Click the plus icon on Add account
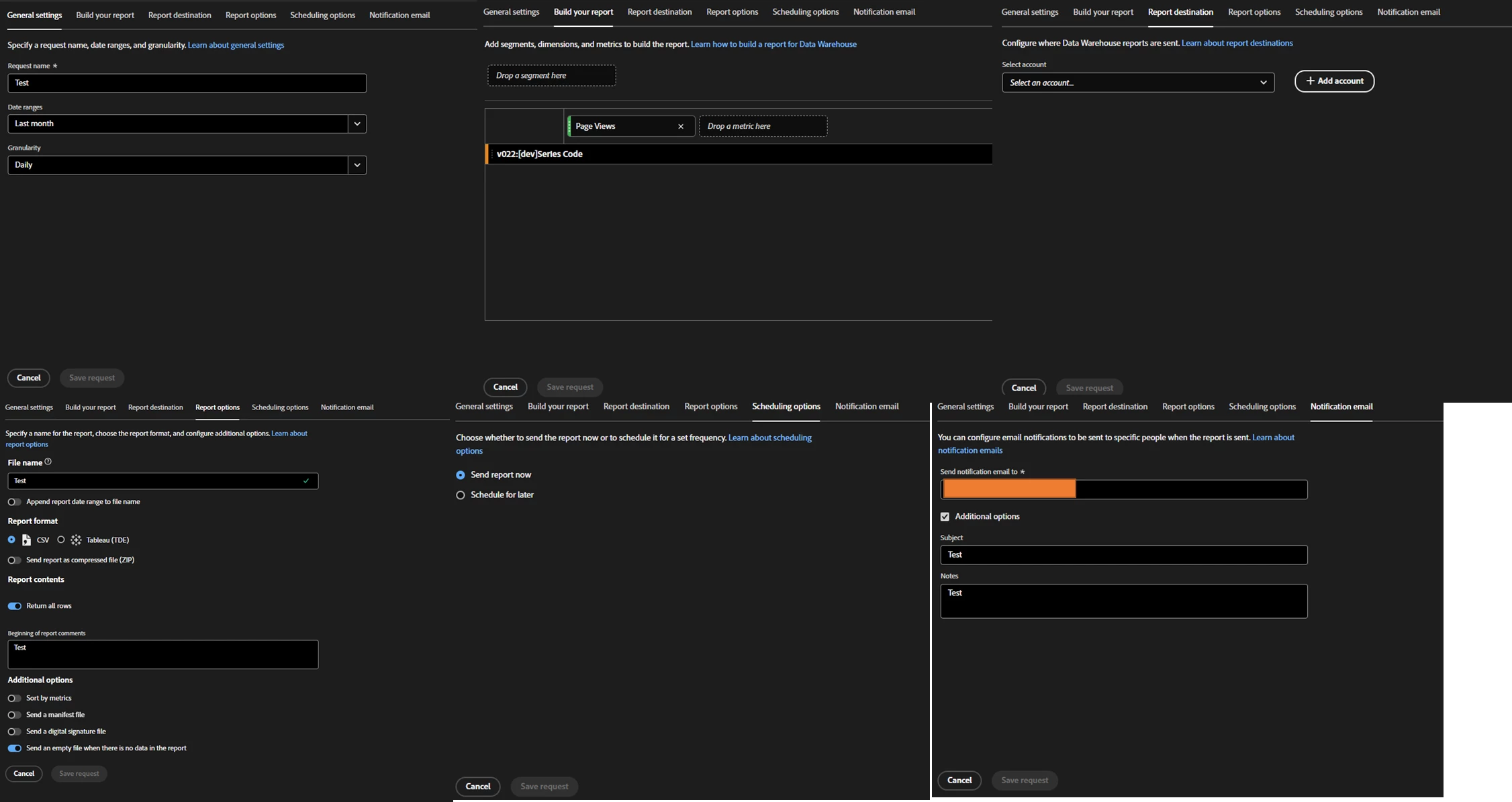This screenshot has height=802, width=1512. (x=1309, y=81)
